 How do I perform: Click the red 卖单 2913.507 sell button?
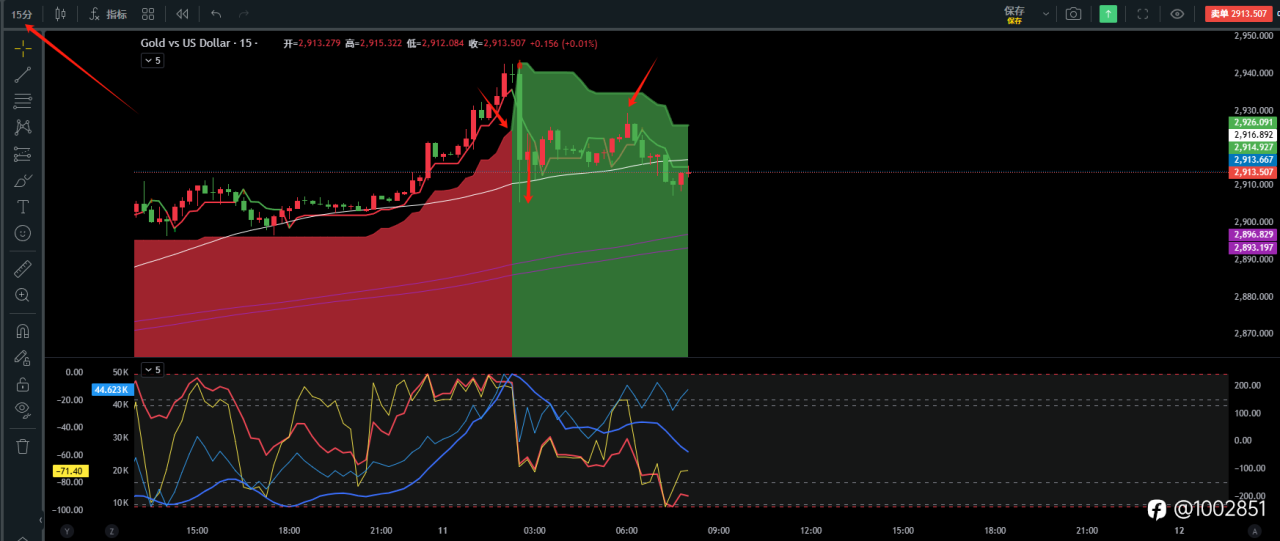(1238, 14)
